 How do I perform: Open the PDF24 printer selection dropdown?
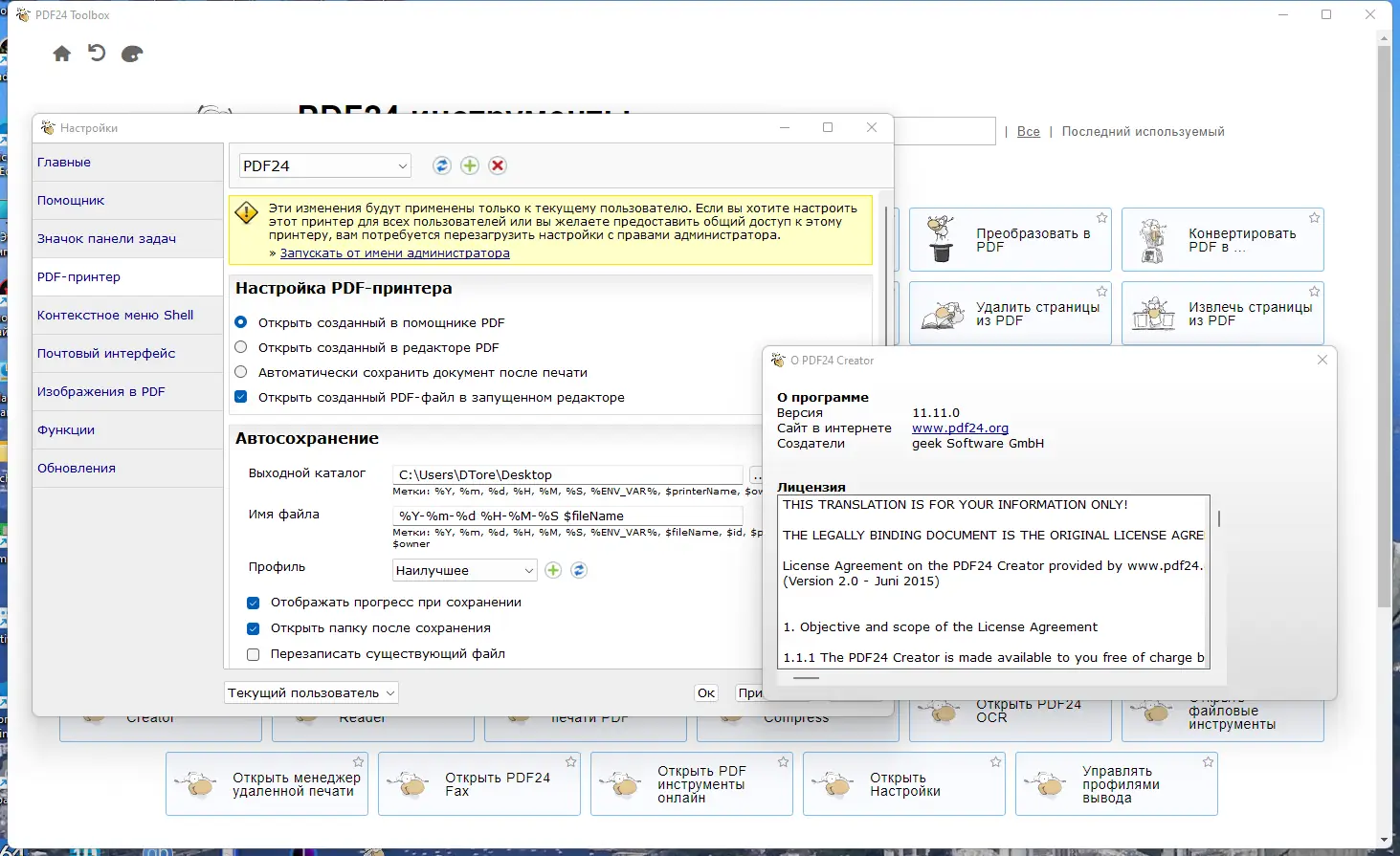coord(324,165)
